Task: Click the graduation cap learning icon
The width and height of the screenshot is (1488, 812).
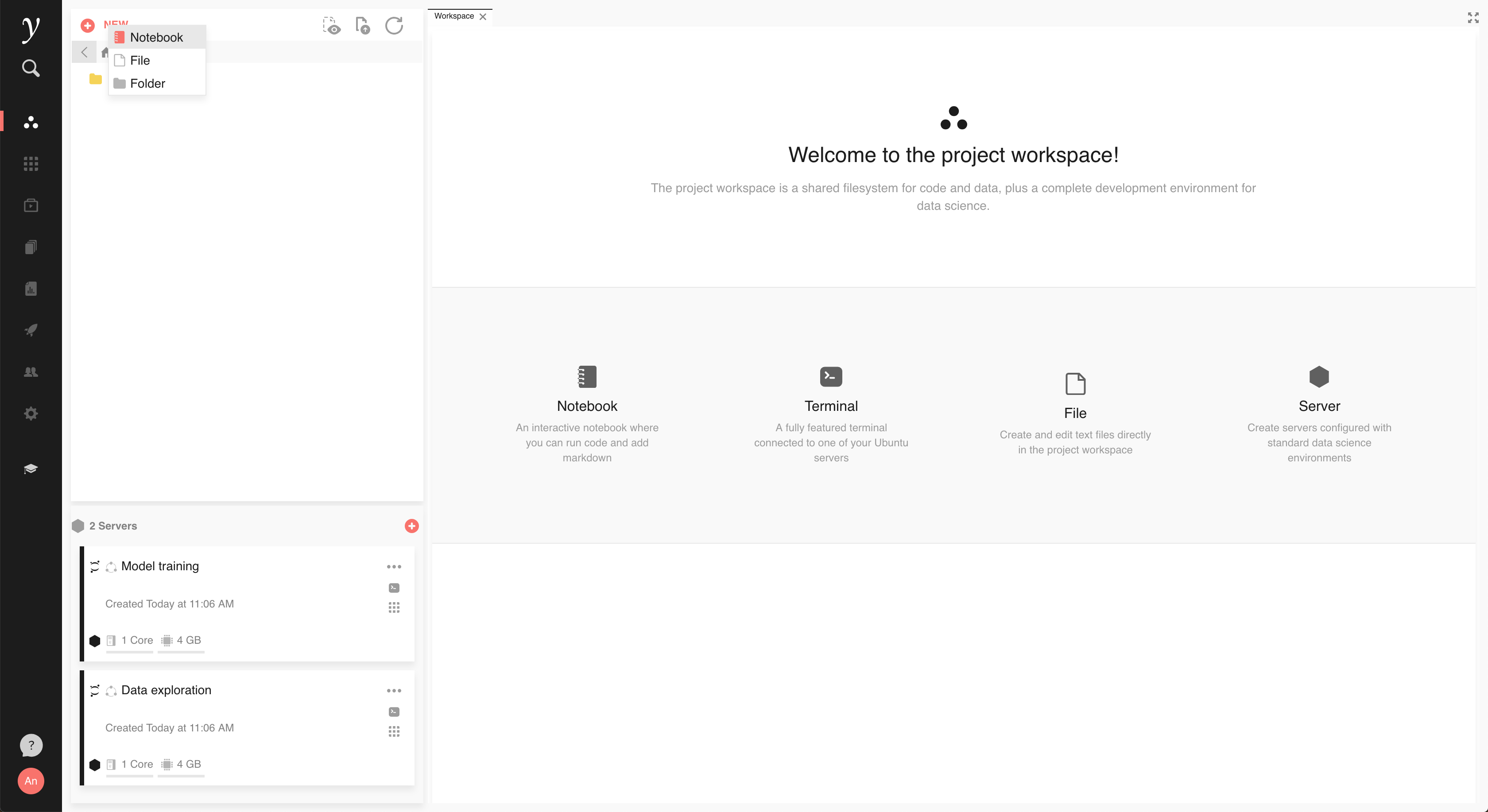Action: coord(31,468)
